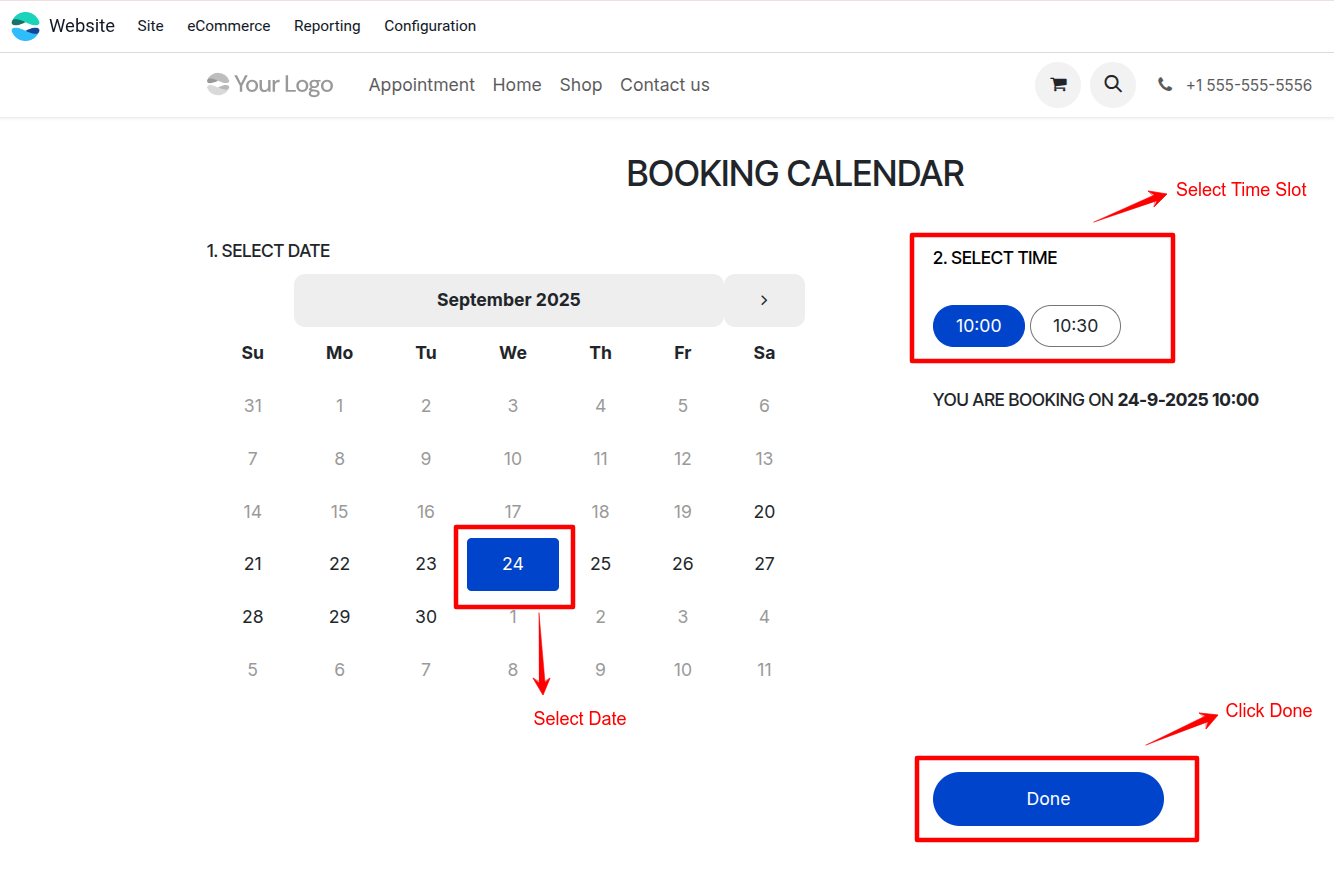Go to the Shop page
The image size is (1334, 894).
581,84
